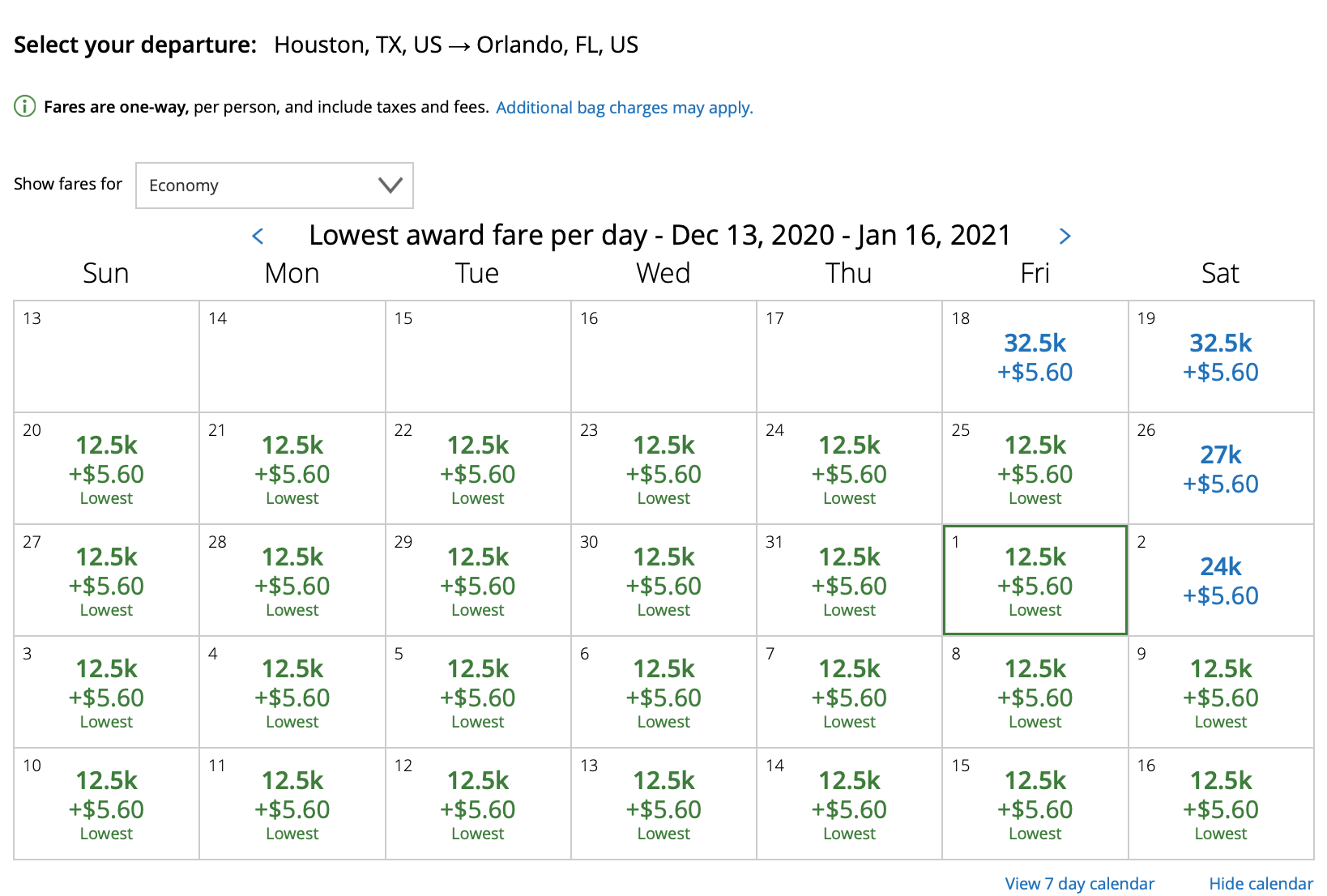The image size is (1327, 896).
Task: Click View 7 day calendar
Action: point(1078,883)
